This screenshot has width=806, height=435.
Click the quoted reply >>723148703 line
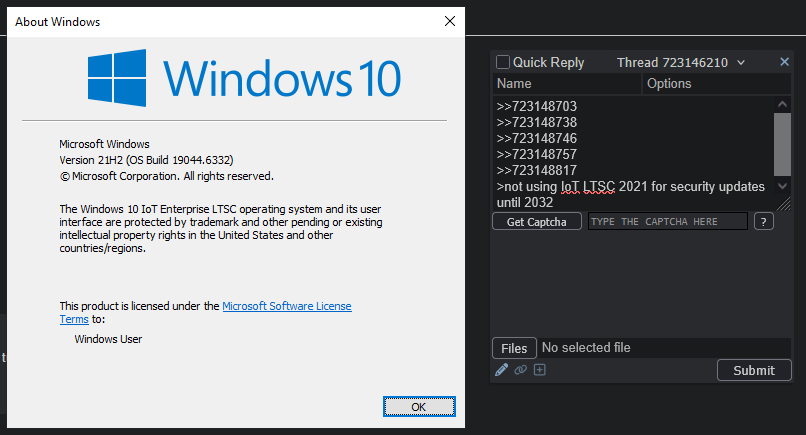pos(537,106)
